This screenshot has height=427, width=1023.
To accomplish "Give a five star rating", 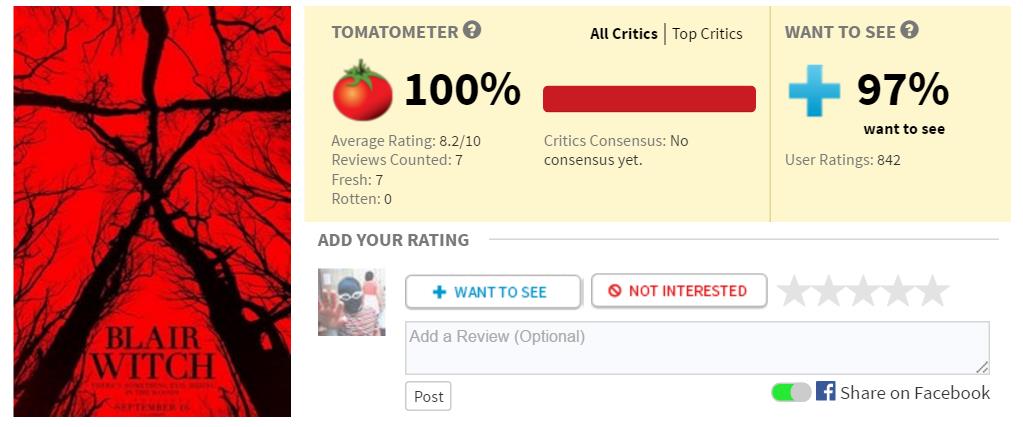I will click(932, 291).
